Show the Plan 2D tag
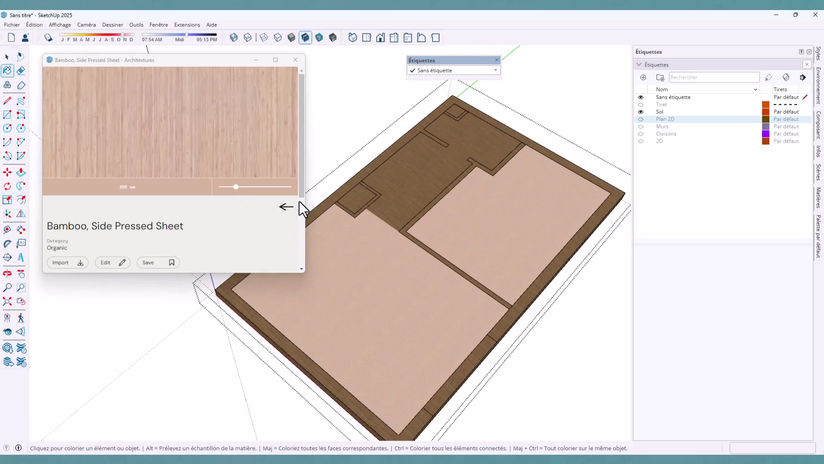 pyautogui.click(x=641, y=119)
